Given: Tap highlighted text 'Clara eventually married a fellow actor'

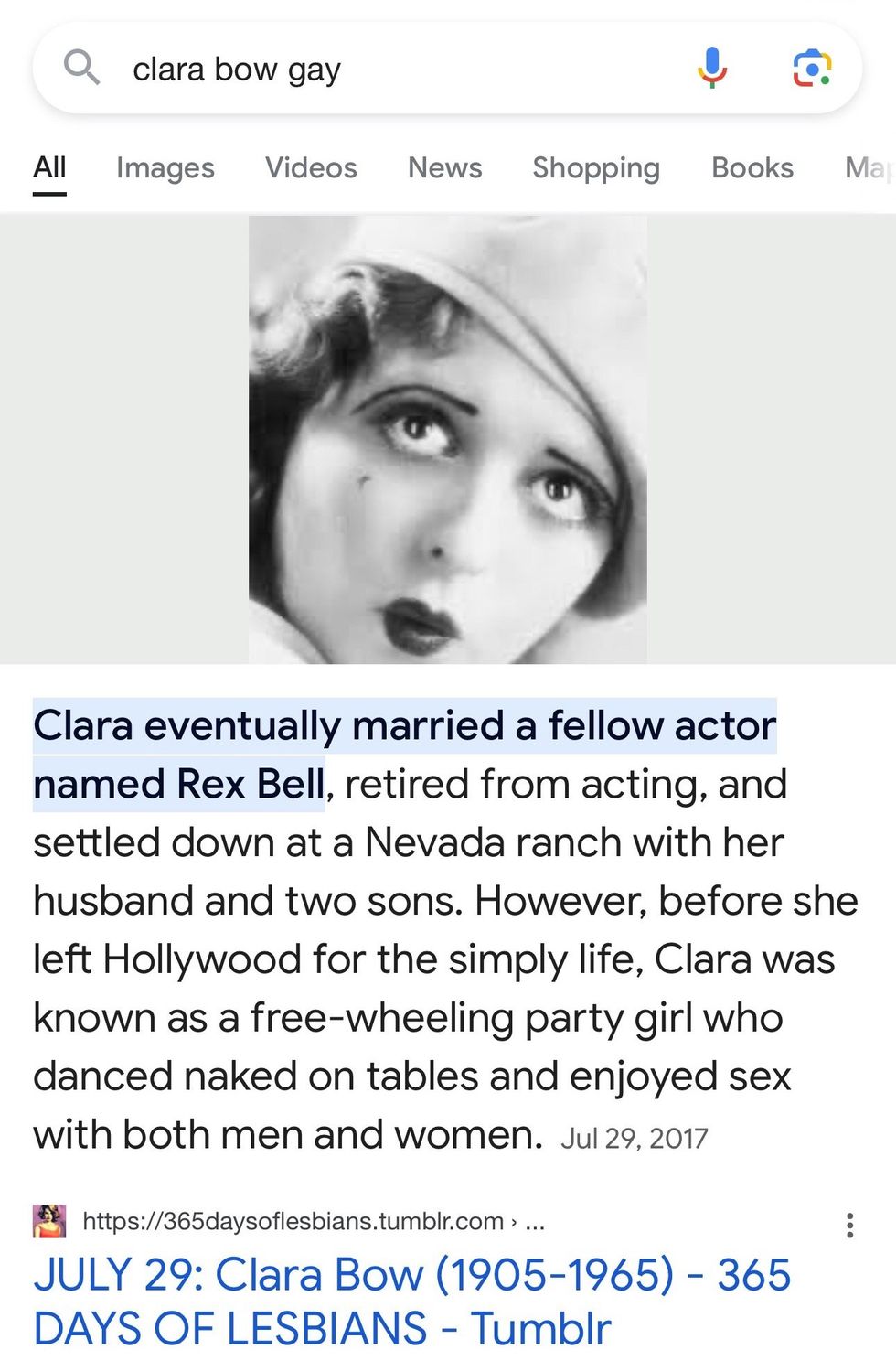Looking at the screenshot, I should [x=404, y=726].
